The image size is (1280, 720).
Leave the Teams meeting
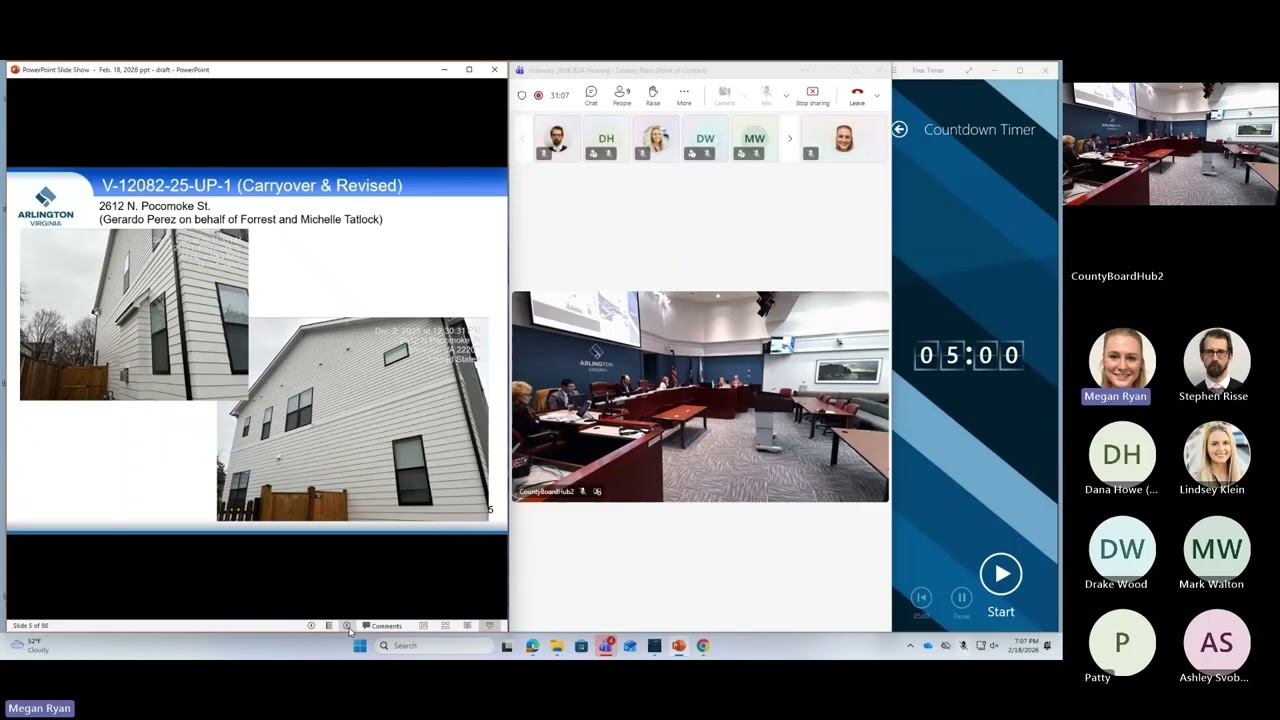tap(857, 96)
